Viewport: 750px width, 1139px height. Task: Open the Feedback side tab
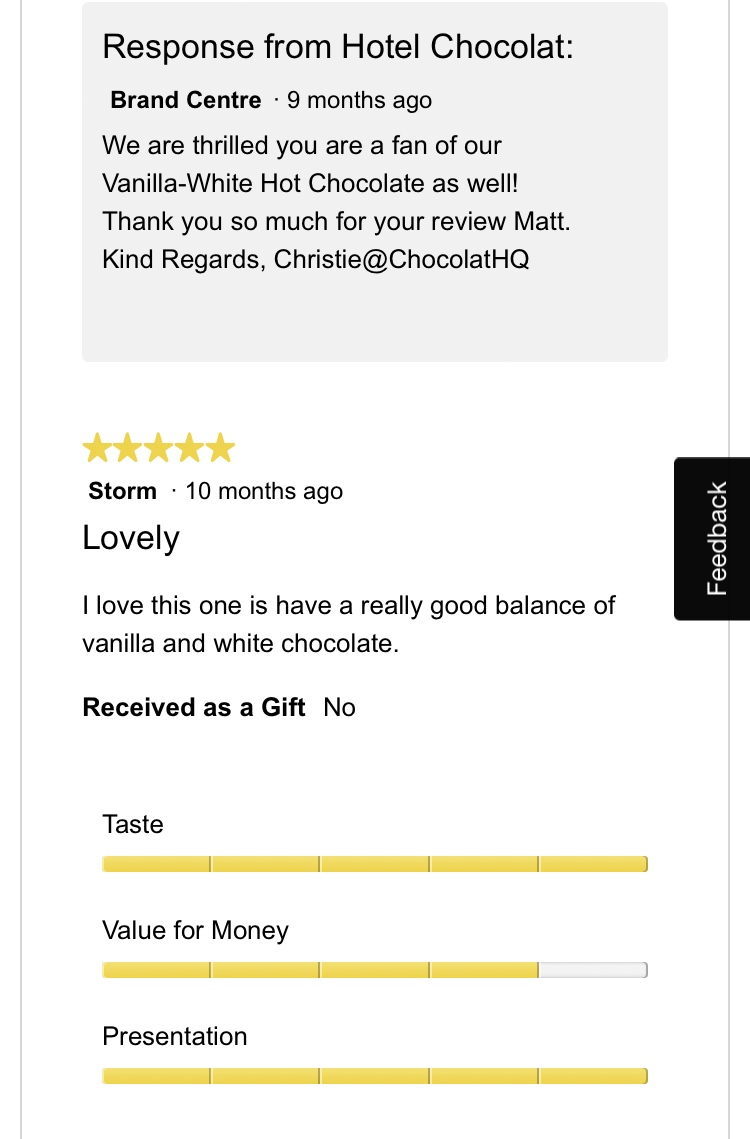714,539
